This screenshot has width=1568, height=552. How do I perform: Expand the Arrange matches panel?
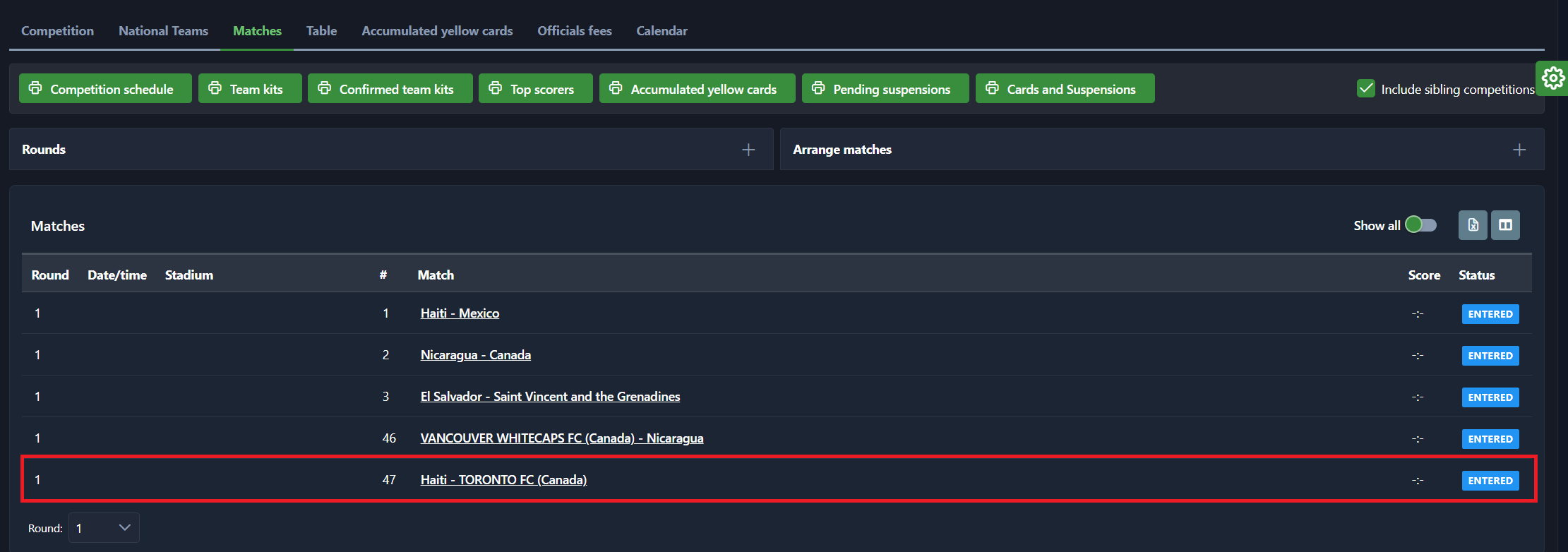click(1519, 150)
